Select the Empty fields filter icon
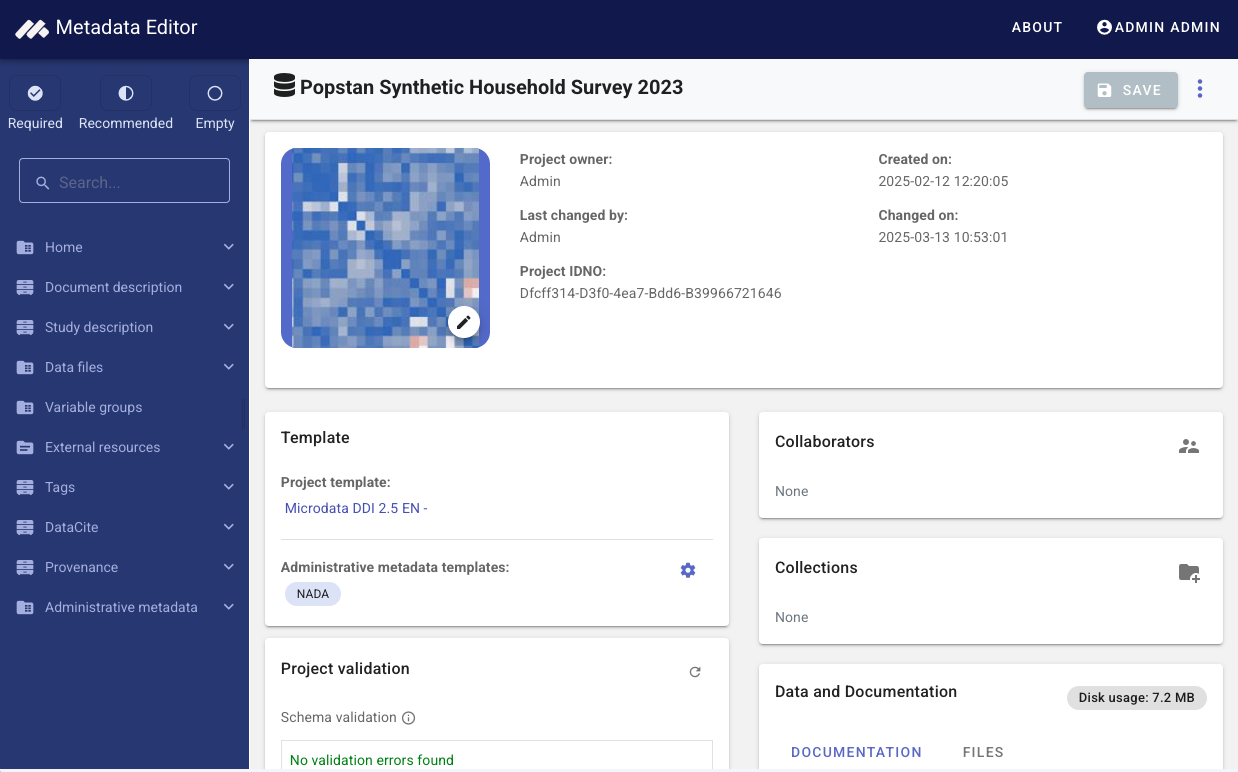This screenshot has width=1238, height=772. point(214,92)
